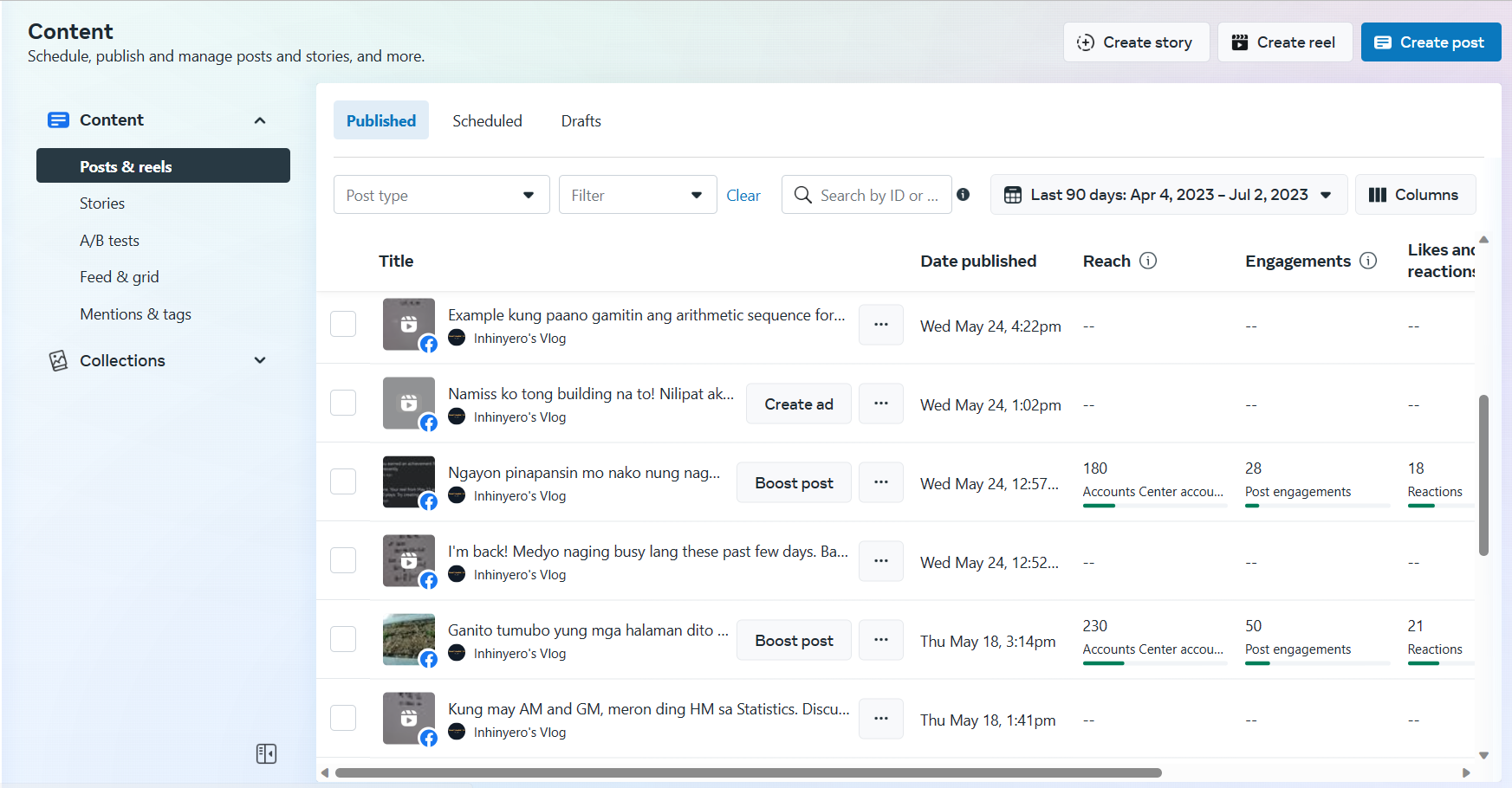Check the I'm back post checkbox

tap(343, 560)
